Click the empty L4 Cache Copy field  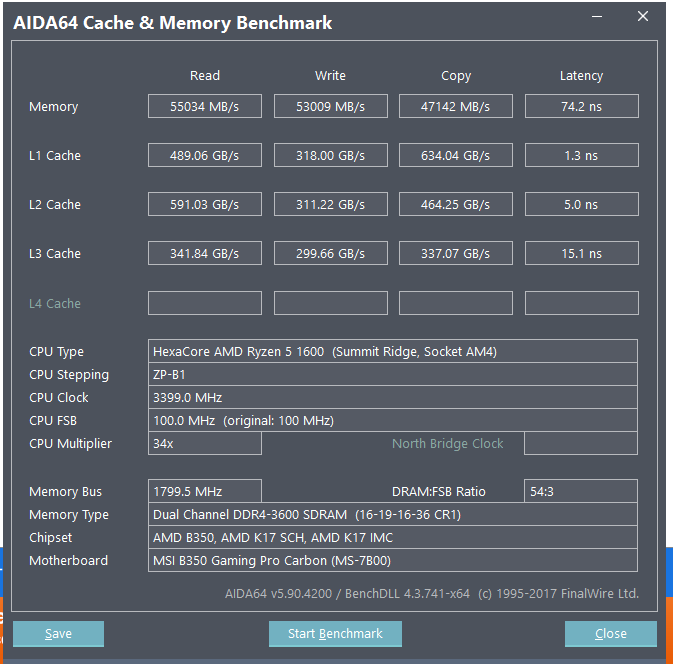coord(455,303)
